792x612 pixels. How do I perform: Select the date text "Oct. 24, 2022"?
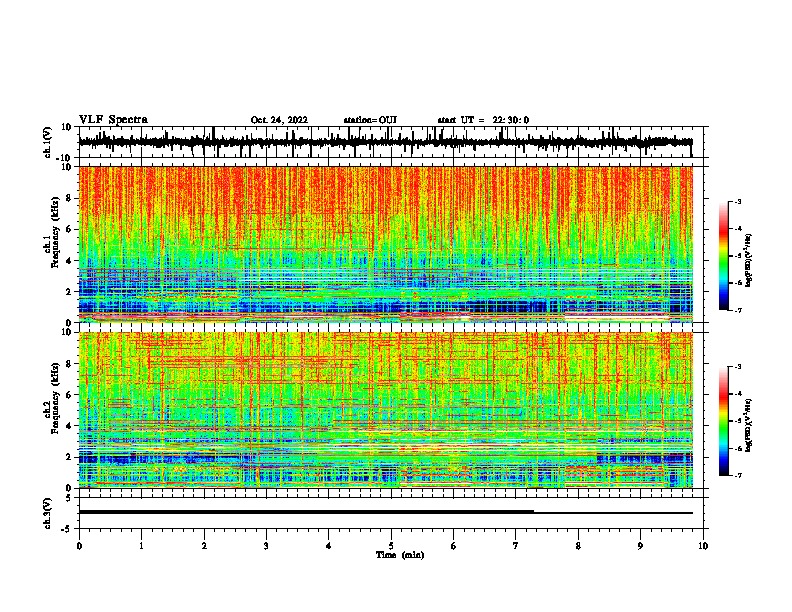279,120
